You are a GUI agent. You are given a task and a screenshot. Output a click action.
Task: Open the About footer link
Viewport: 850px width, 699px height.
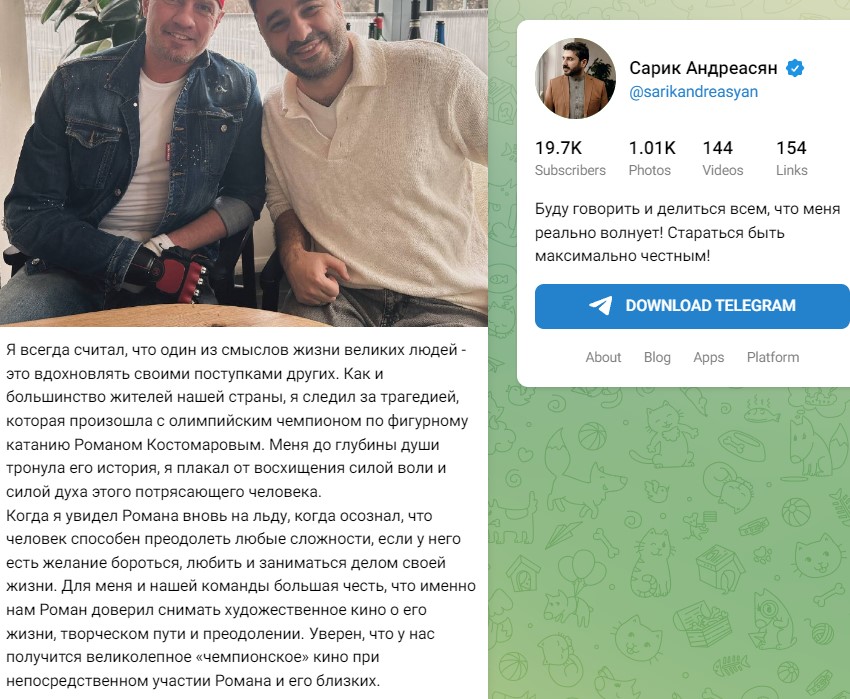pyautogui.click(x=603, y=357)
